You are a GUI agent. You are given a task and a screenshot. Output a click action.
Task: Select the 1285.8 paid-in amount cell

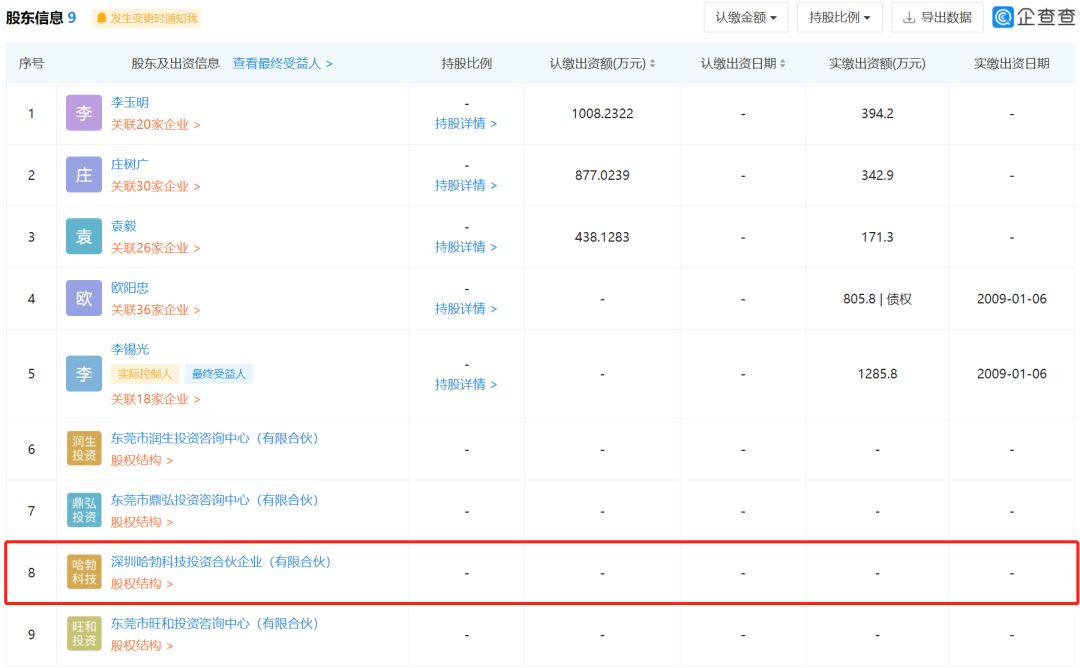(877, 374)
